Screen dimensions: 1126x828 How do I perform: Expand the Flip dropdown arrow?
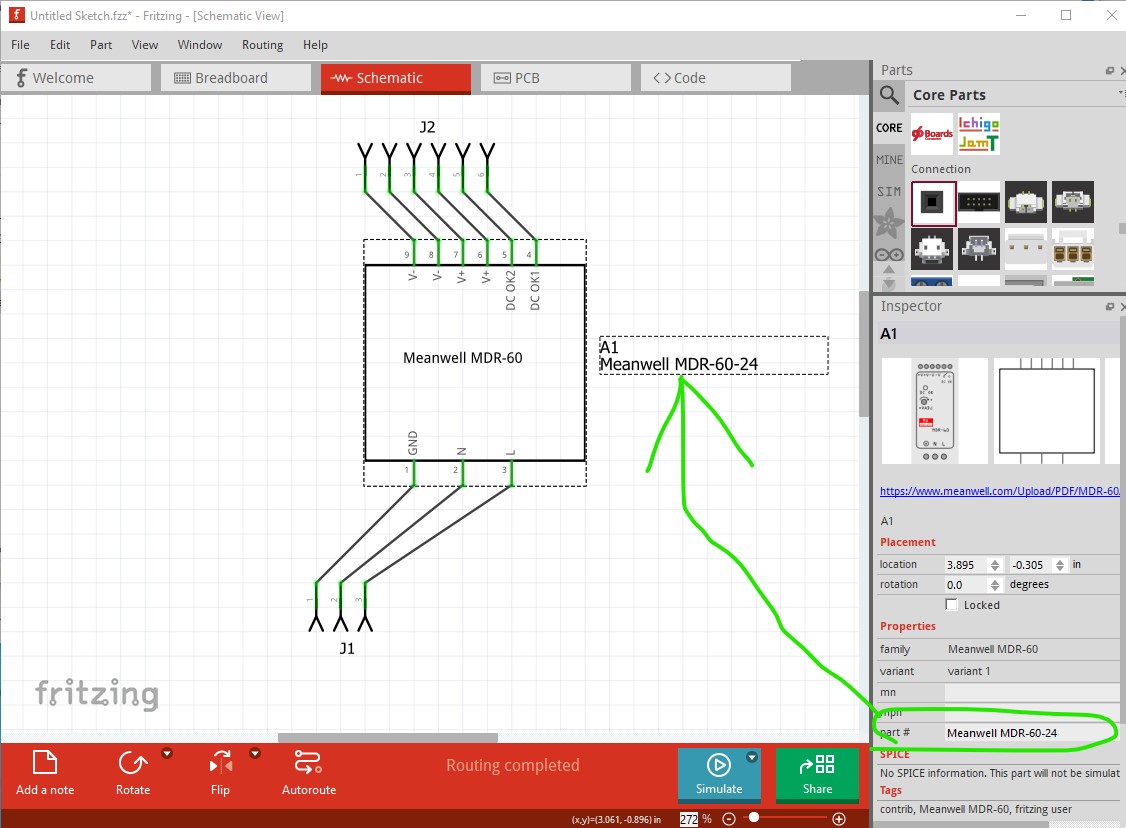point(255,754)
